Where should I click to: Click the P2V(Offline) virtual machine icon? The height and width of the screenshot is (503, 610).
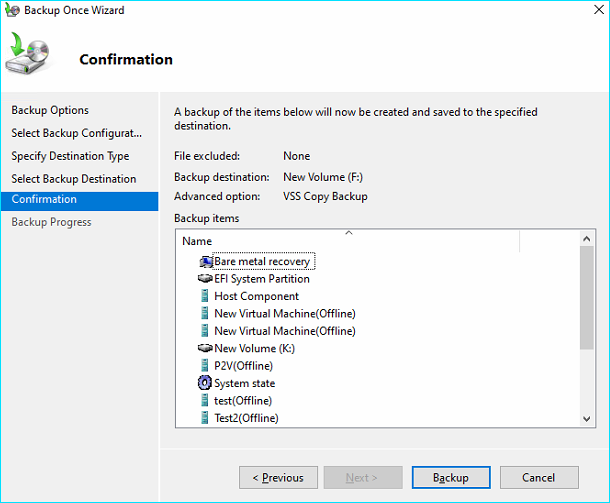pos(205,366)
